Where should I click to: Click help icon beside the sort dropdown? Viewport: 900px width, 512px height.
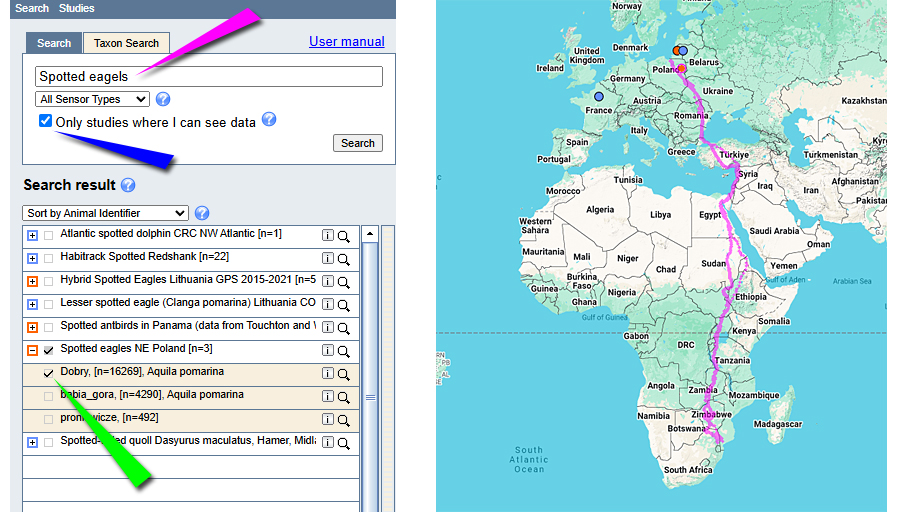tap(202, 213)
